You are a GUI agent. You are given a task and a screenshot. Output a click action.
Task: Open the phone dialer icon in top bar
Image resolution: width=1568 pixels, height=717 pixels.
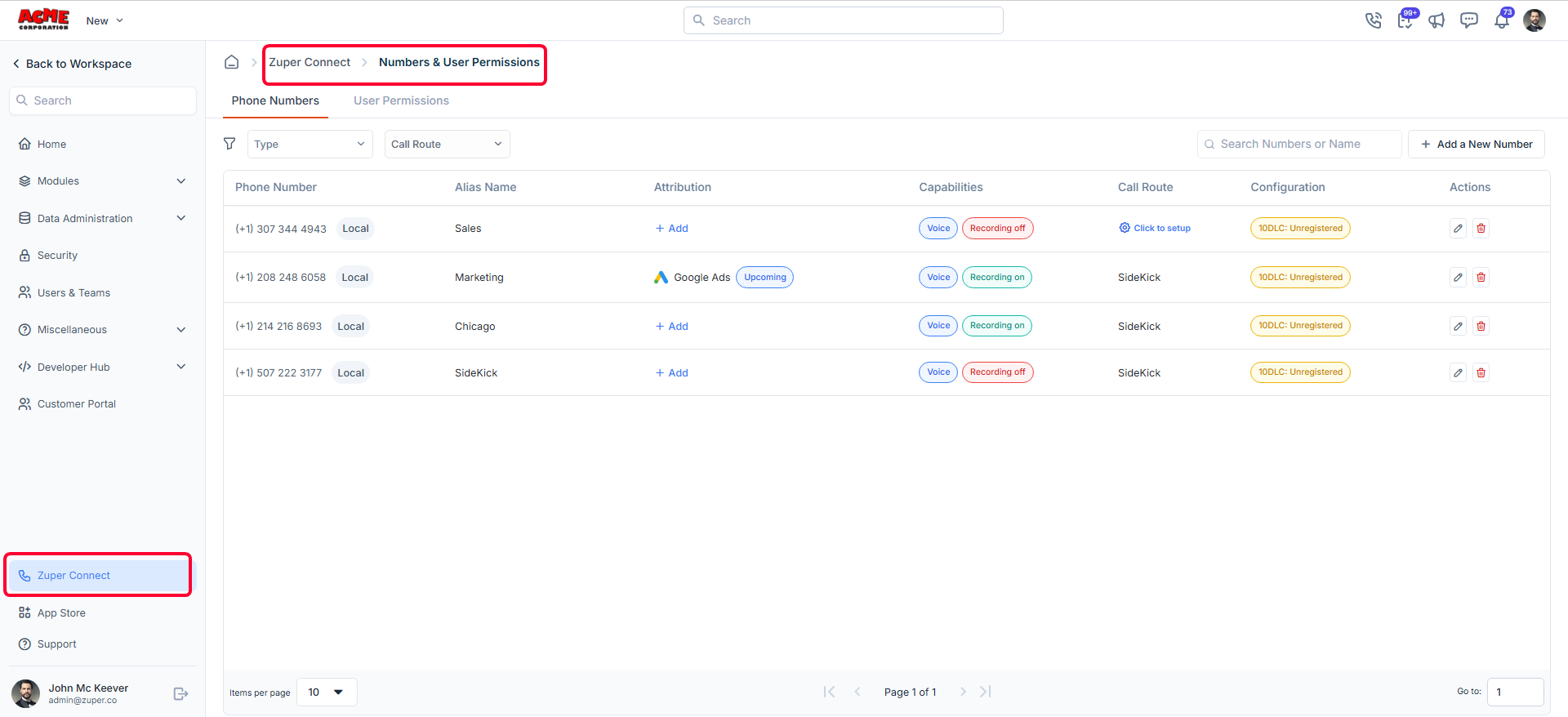[x=1373, y=20]
